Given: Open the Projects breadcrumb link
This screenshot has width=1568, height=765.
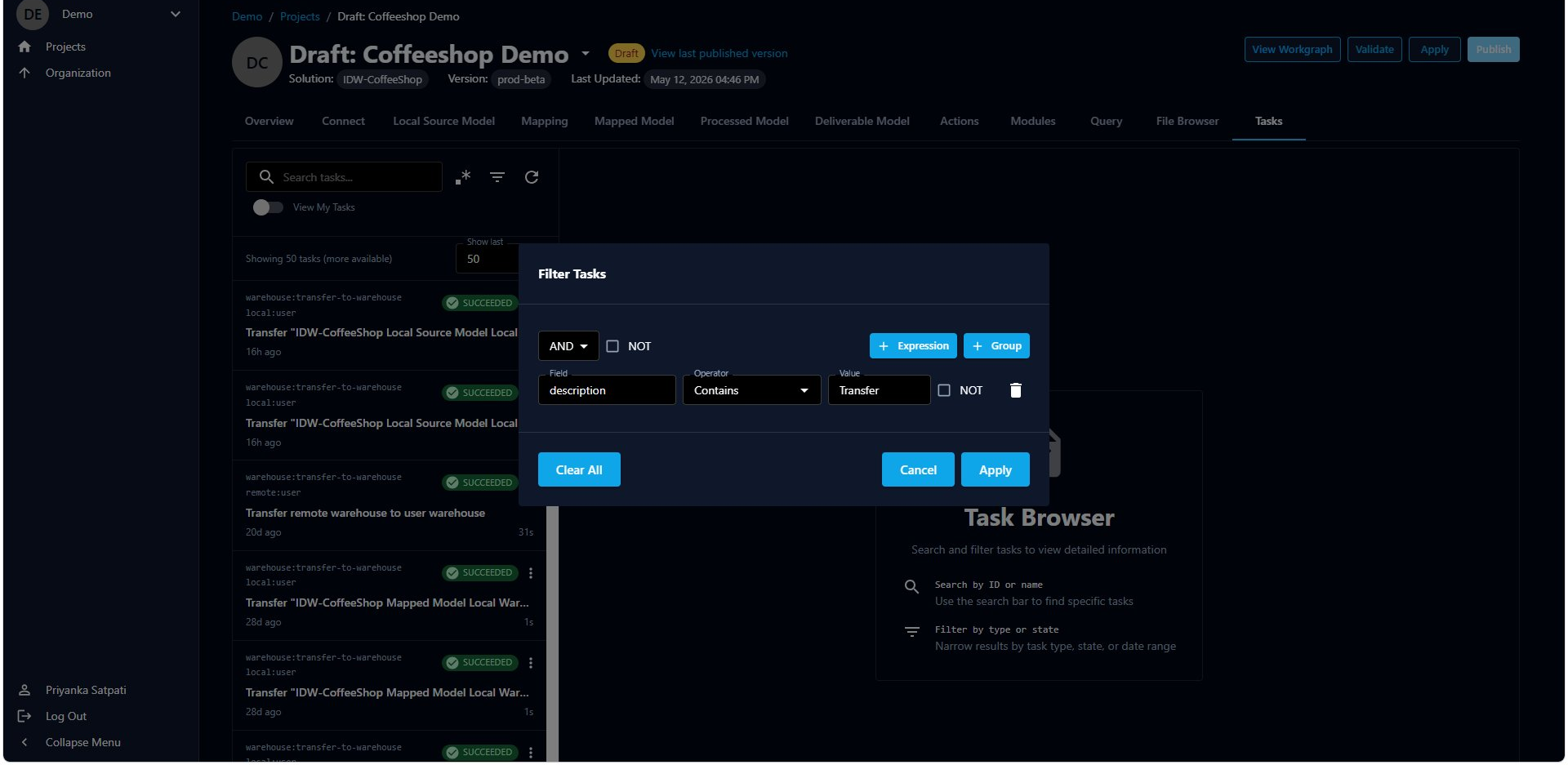Looking at the screenshot, I should [300, 16].
